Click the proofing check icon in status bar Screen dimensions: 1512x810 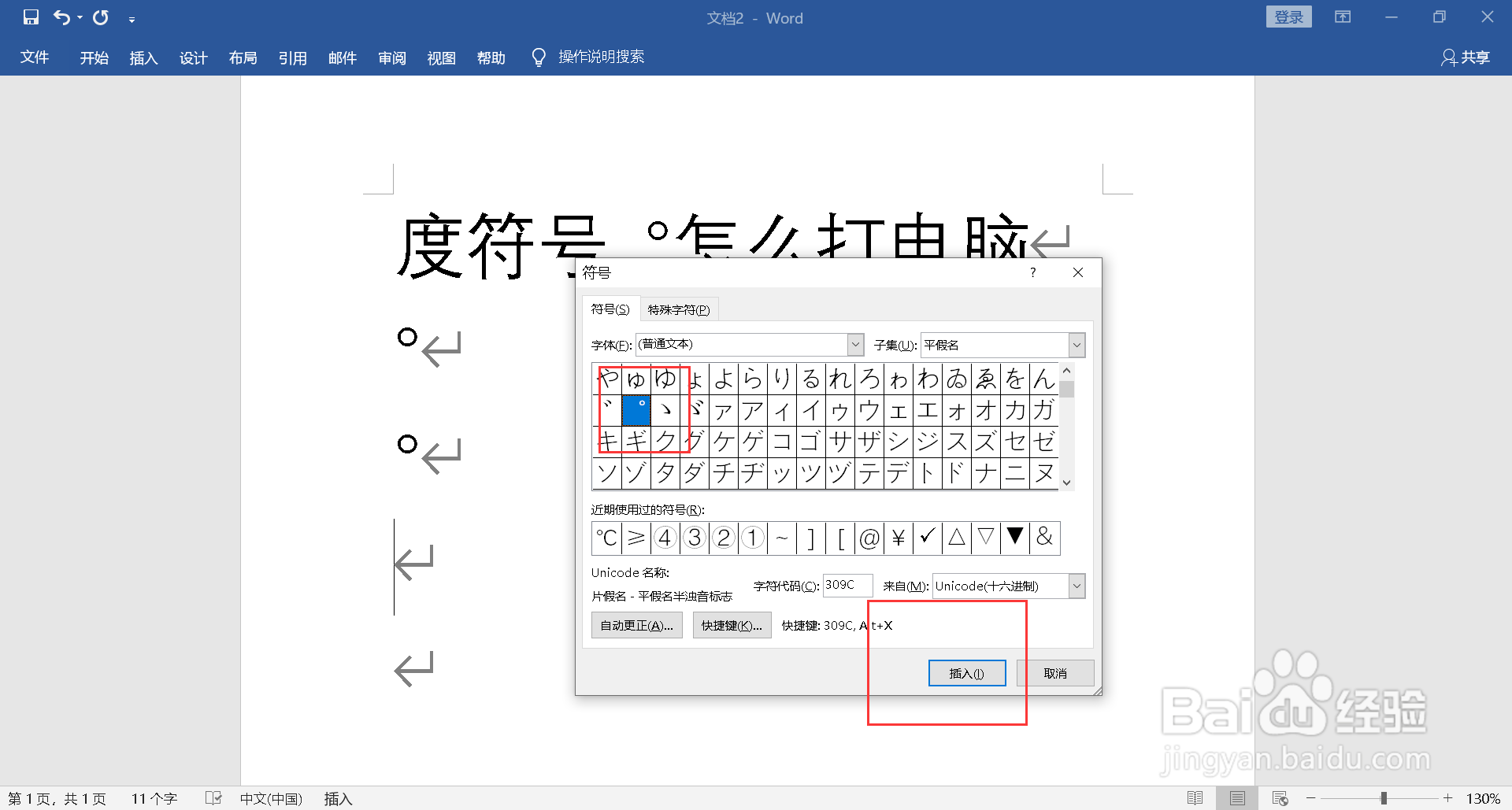point(213,797)
